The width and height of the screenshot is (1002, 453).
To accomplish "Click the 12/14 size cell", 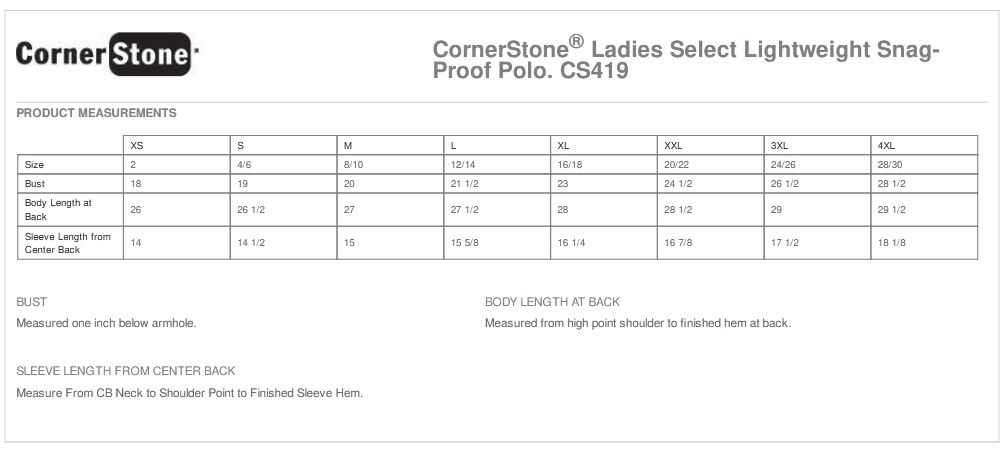I will [463, 164].
